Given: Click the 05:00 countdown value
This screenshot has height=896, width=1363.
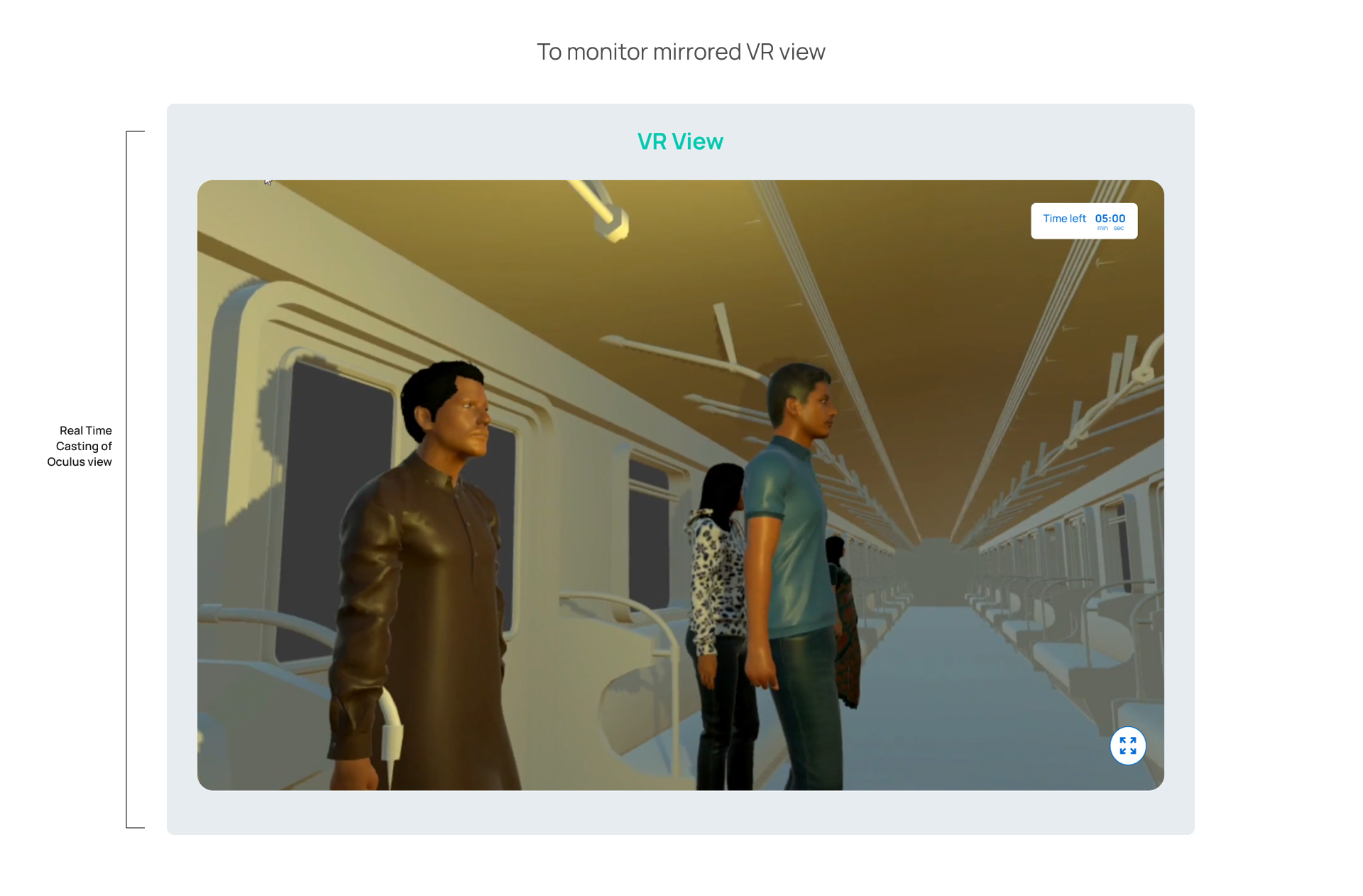Looking at the screenshot, I should coord(1110,219).
